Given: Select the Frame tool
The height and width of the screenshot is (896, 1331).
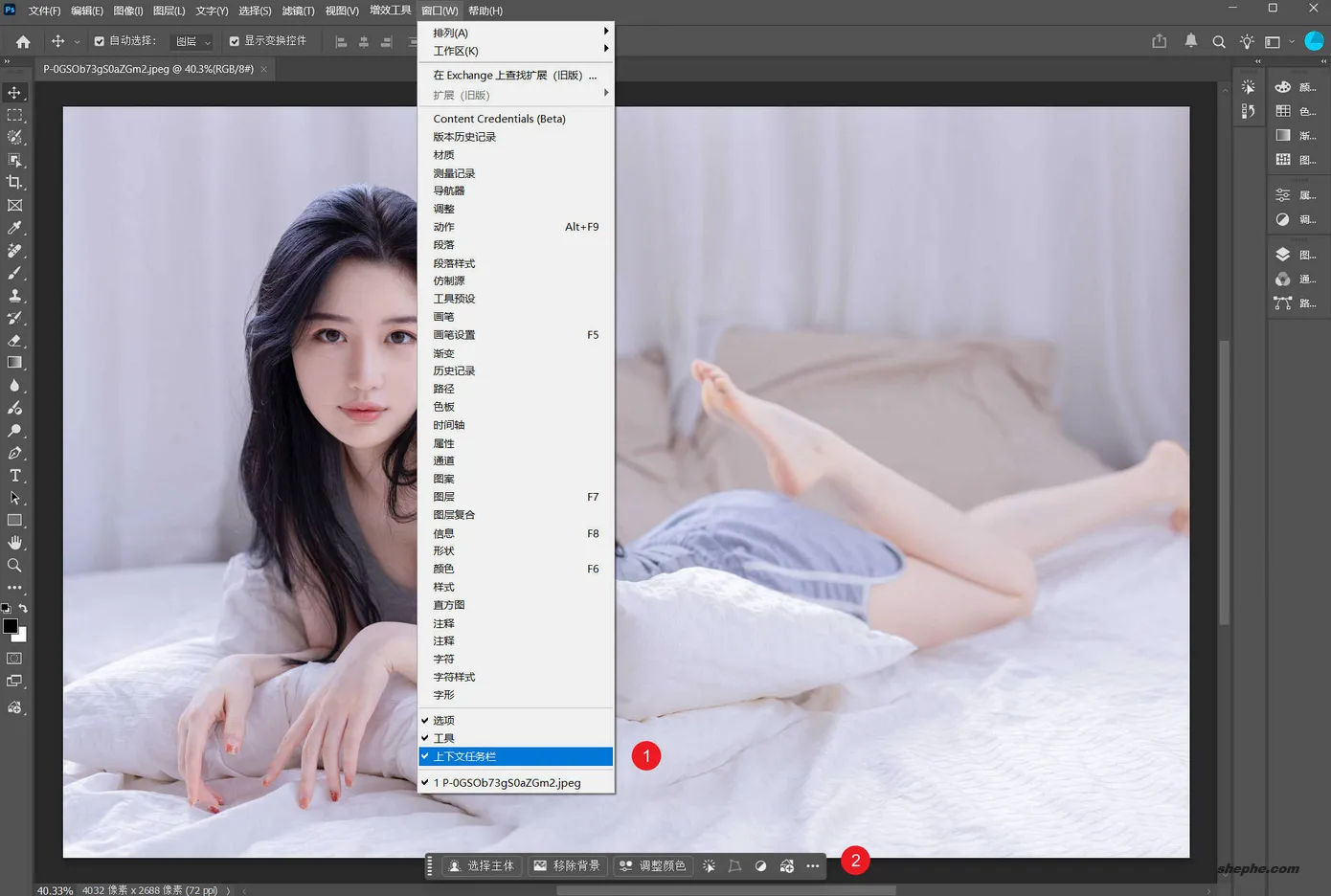Looking at the screenshot, I should point(14,205).
